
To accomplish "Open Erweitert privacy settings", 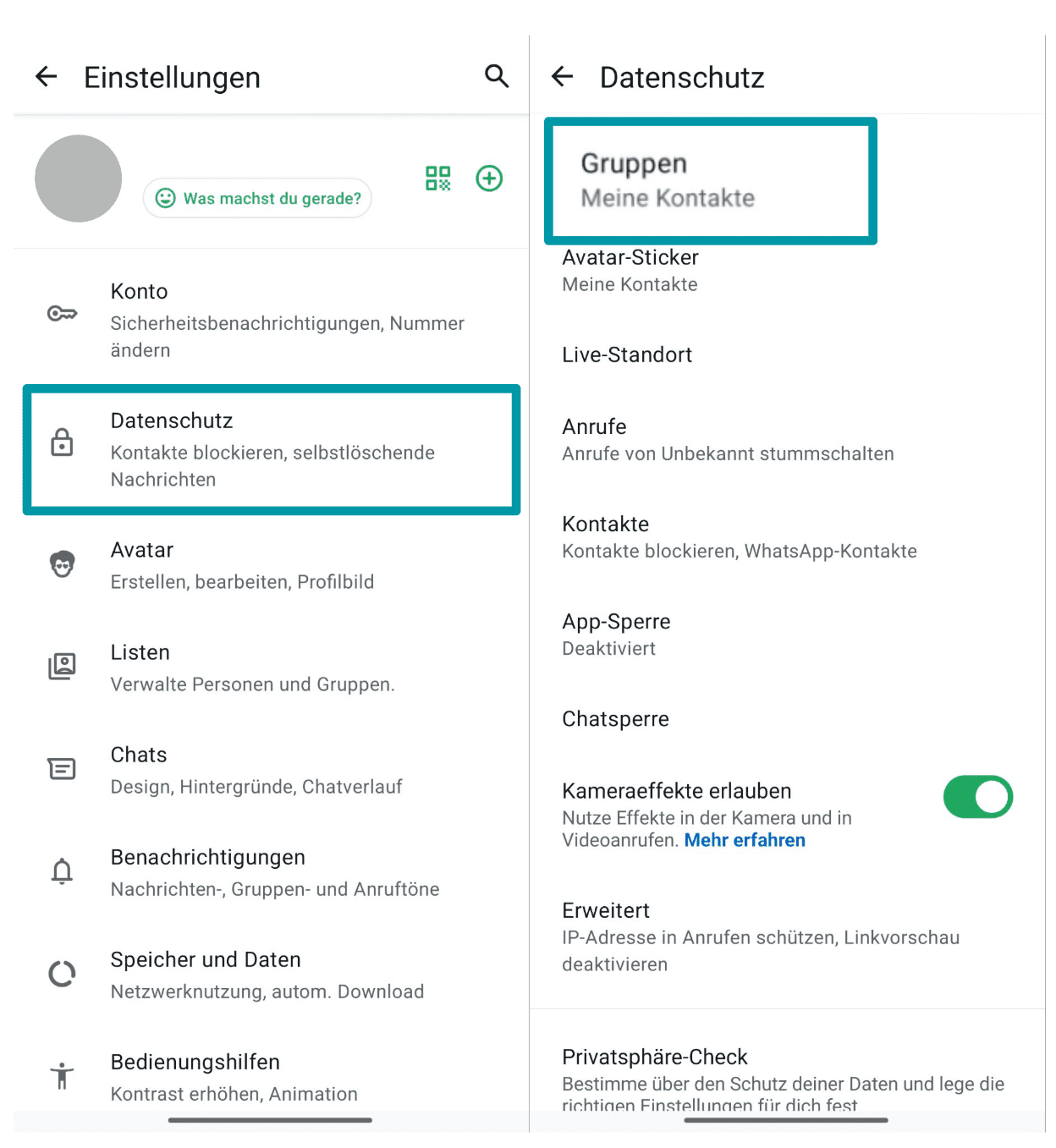I will click(760, 937).
